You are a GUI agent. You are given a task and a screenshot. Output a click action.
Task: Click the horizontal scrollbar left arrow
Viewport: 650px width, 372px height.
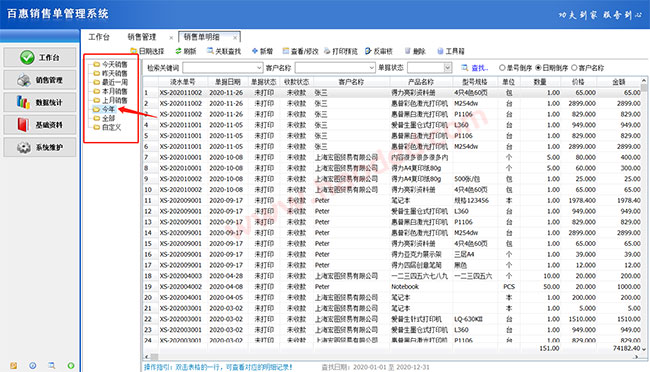coord(146,357)
